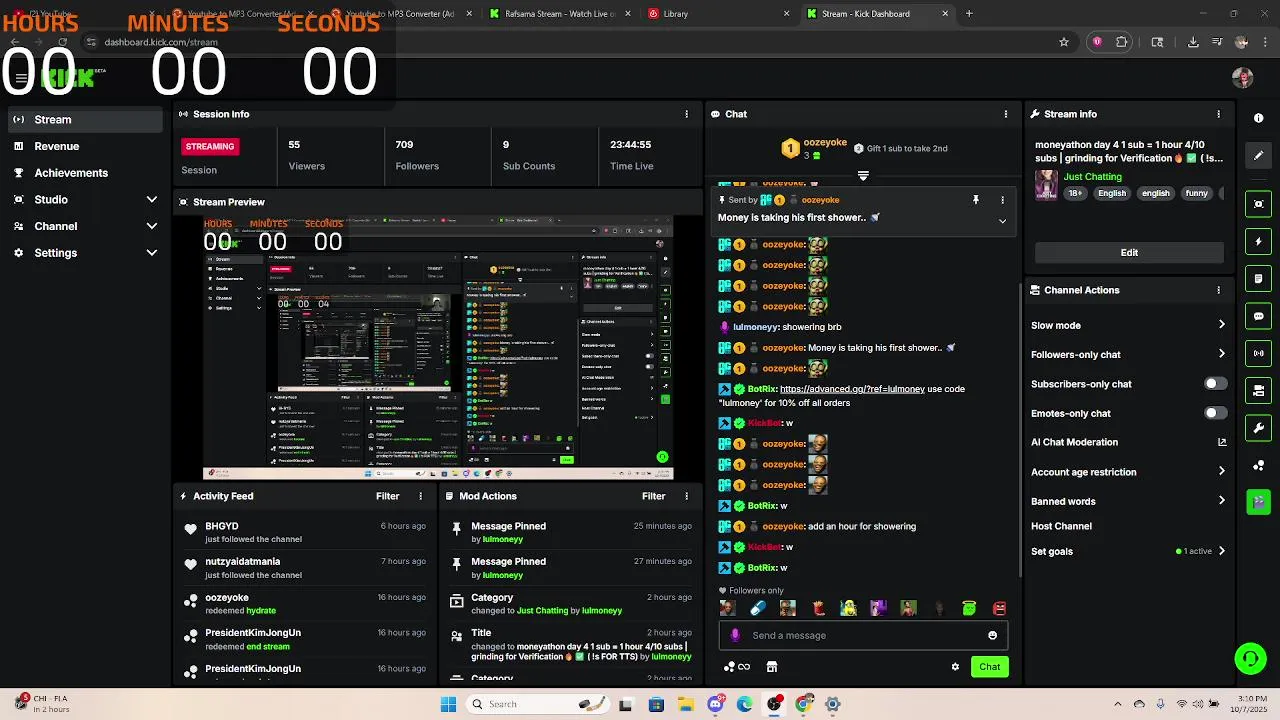Open Followers-only chat options arrow
1280x720 pixels.
tap(1221, 354)
